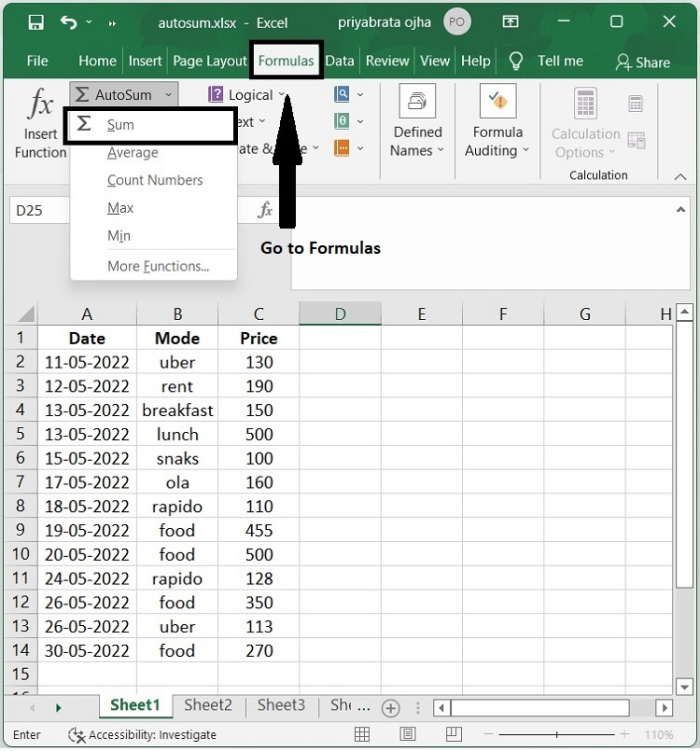The width and height of the screenshot is (700, 751).
Task: Open the Logical functions dropdown
Action: [247, 95]
